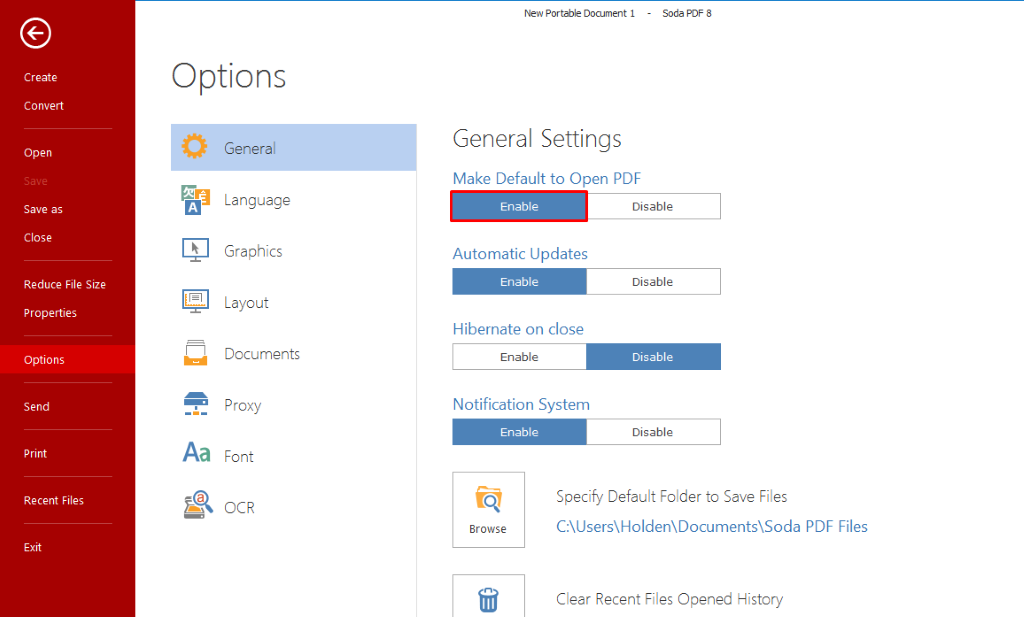
Task: Enable Hibernate on close
Action: coord(519,356)
